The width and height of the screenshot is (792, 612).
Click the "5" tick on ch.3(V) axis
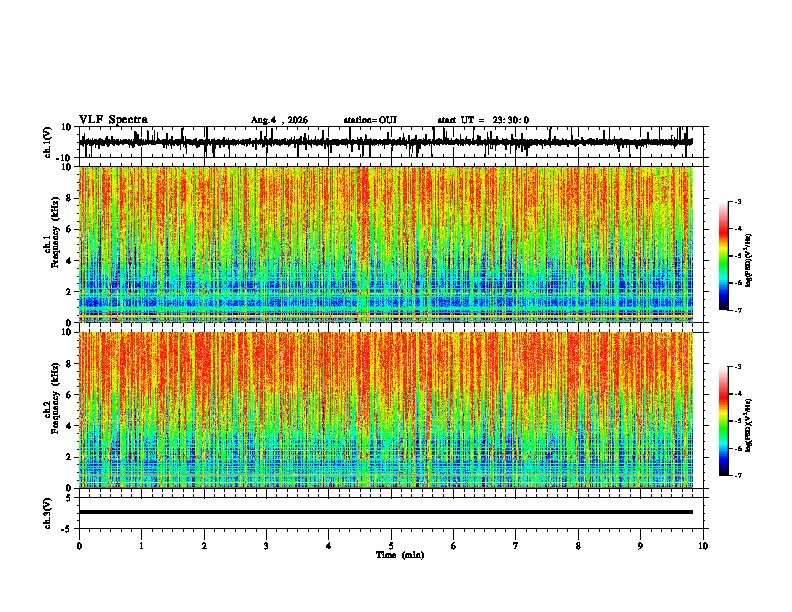coord(69,498)
